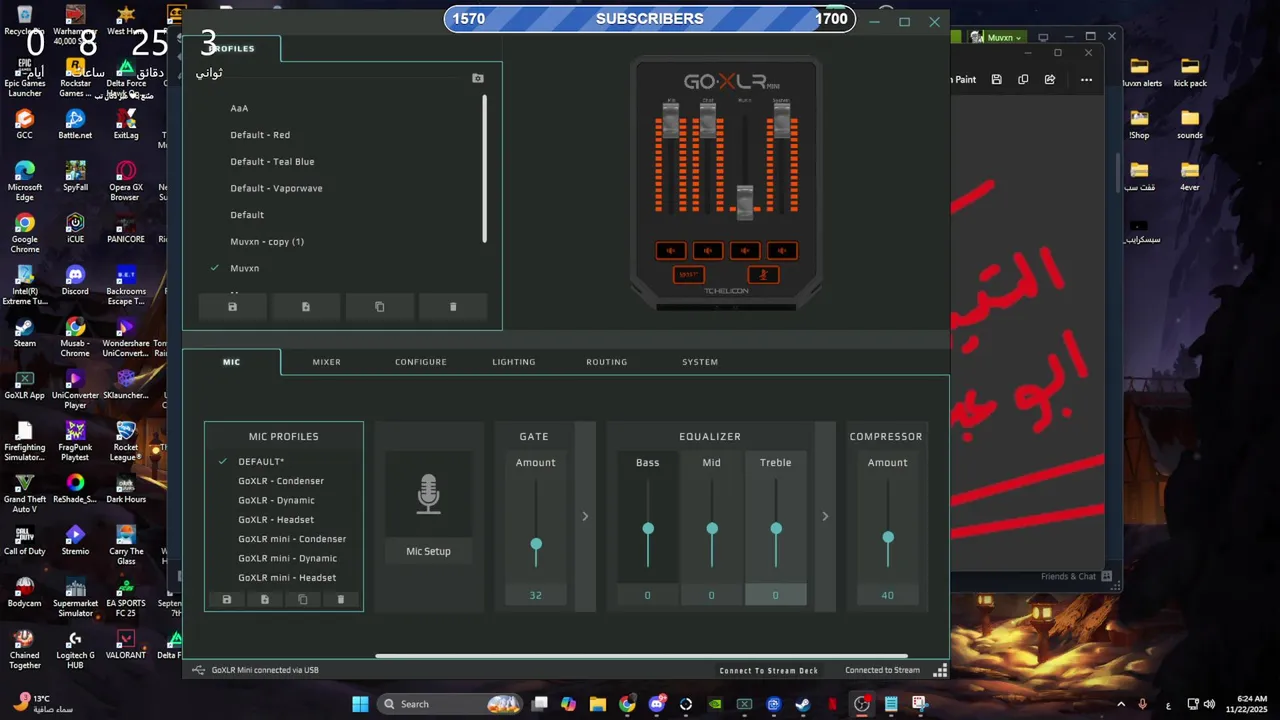This screenshot has height=720, width=1280.
Task: Expand the Equalizer advanced settings arrow
Action: point(825,516)
